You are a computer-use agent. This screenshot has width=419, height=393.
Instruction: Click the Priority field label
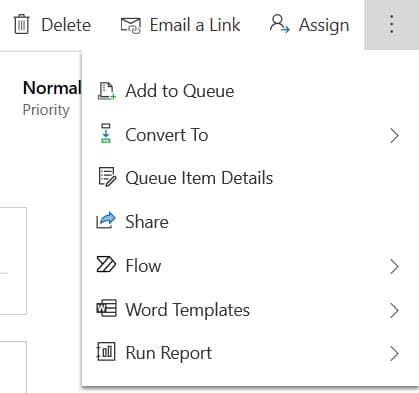point(46,110)
